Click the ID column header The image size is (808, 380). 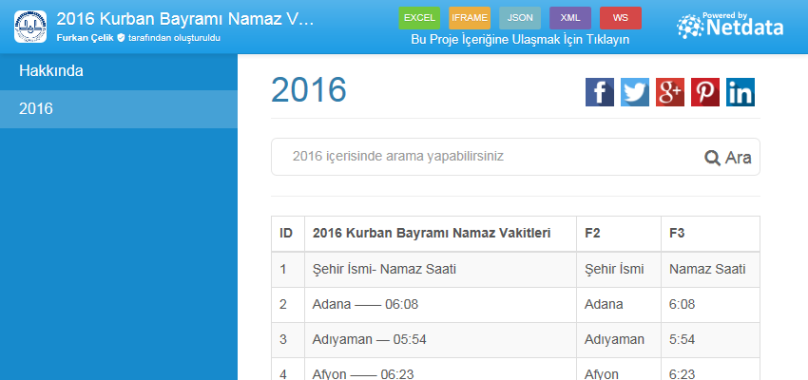point(288,234)
